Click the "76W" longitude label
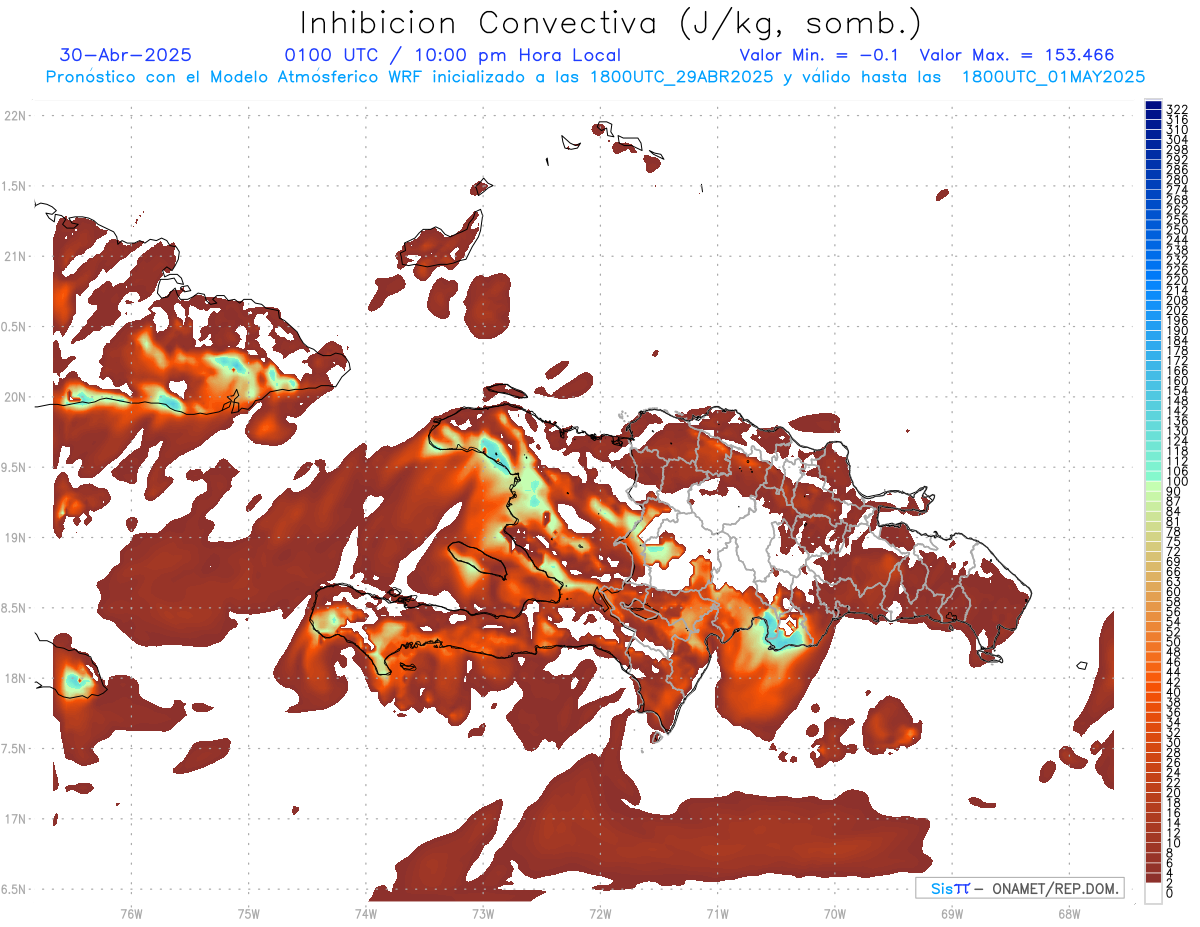This screenshot has width=1200, height=927. pyautogui.click(x=131, y=913)
